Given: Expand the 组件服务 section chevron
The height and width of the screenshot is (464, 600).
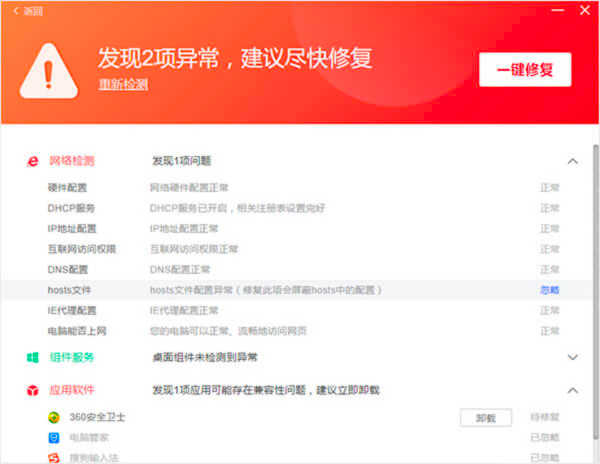Looking at the screenshot, I should [572, 358].
